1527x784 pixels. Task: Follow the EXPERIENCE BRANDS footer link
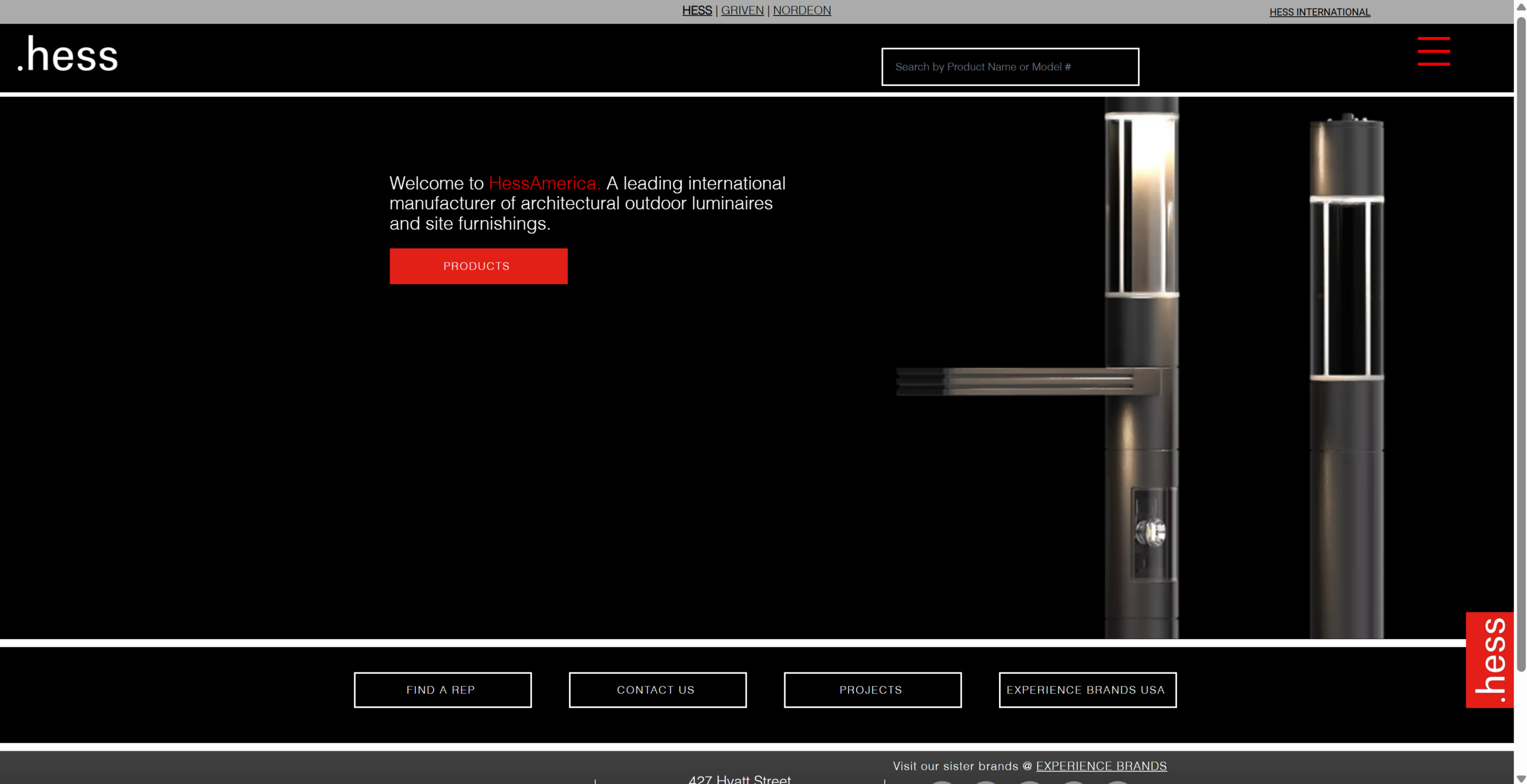pos(1101,766)
